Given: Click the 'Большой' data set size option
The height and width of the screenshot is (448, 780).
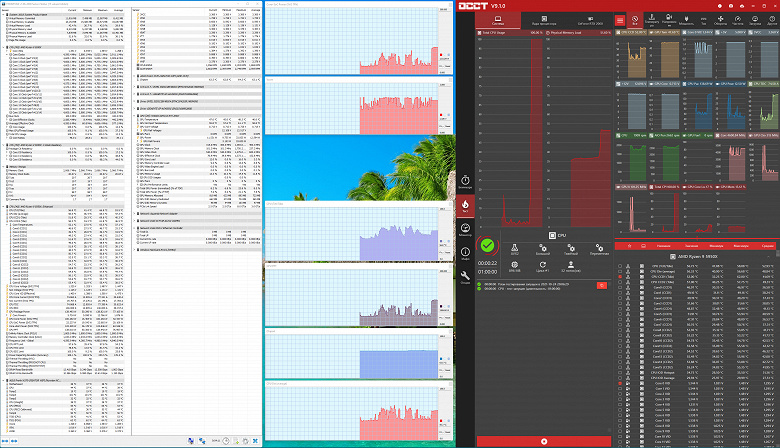Looking at the screenshot, I should tap(543, 249).
